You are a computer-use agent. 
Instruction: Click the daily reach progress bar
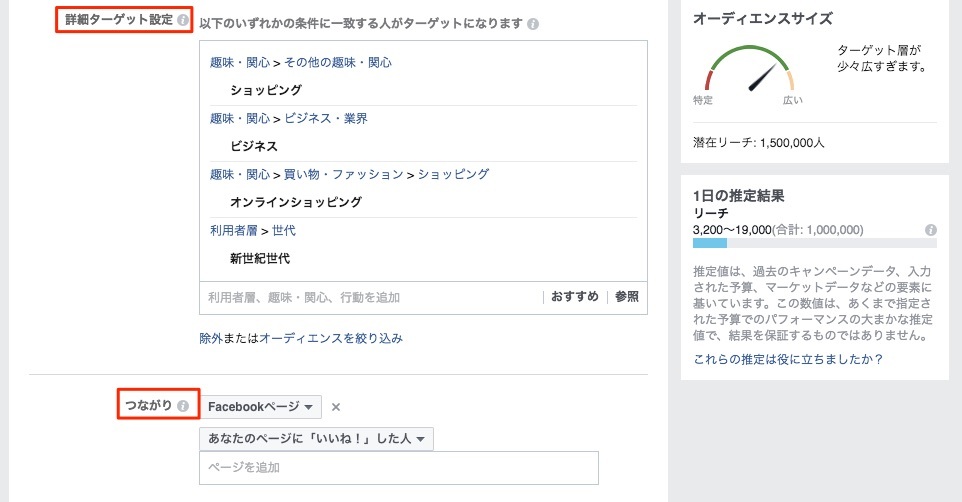[x=814, y=243]
